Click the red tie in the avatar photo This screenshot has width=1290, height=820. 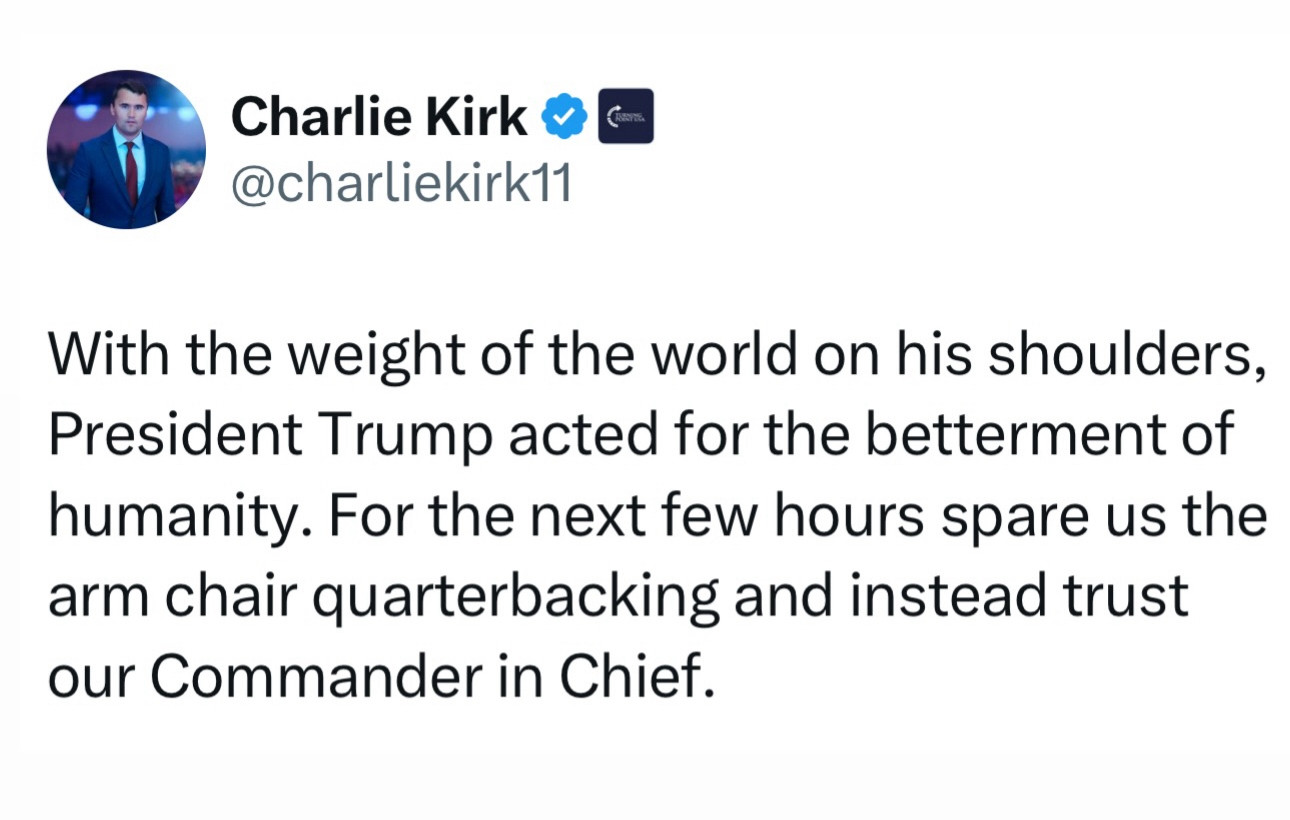click(130, 173)
